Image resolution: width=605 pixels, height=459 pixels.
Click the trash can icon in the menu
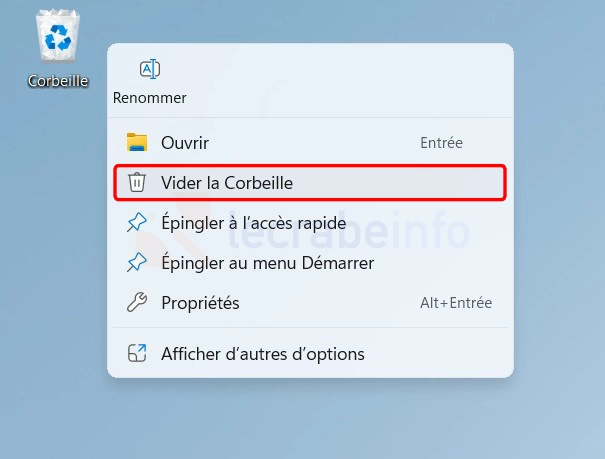point(137,183)
